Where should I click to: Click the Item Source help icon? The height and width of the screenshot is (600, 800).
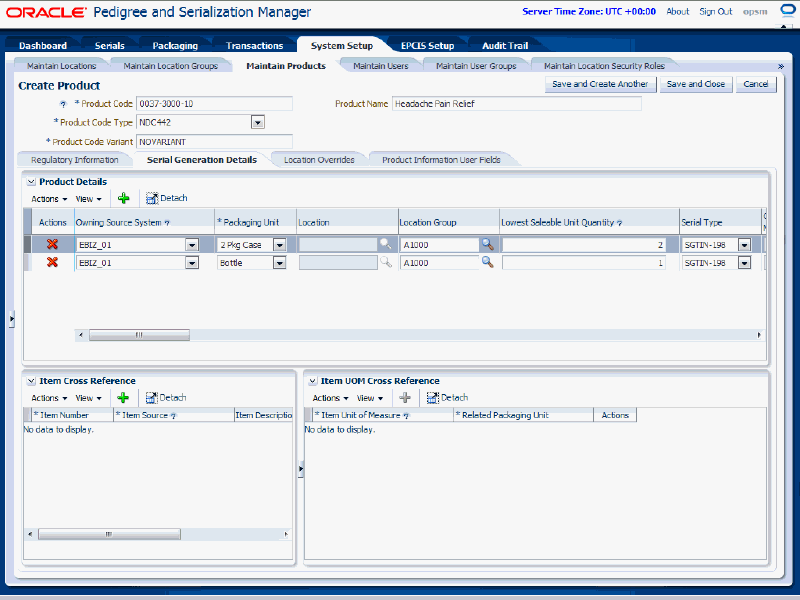[x=173, y=416]
